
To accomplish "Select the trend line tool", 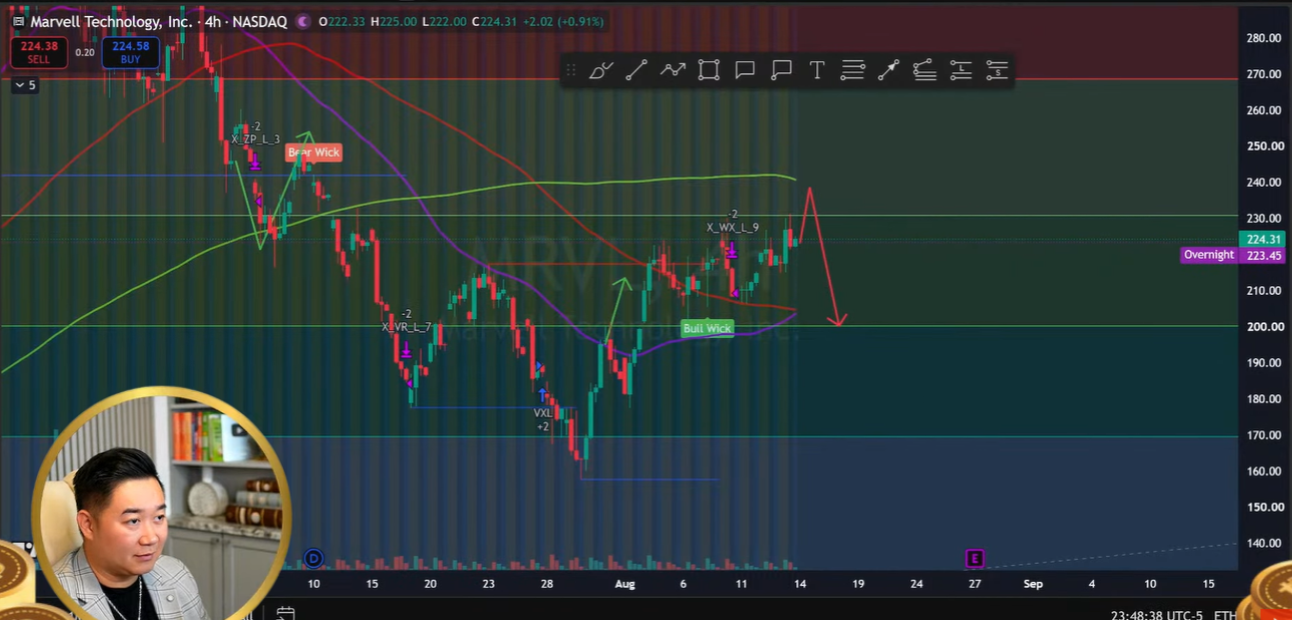I will pos(636,70).
